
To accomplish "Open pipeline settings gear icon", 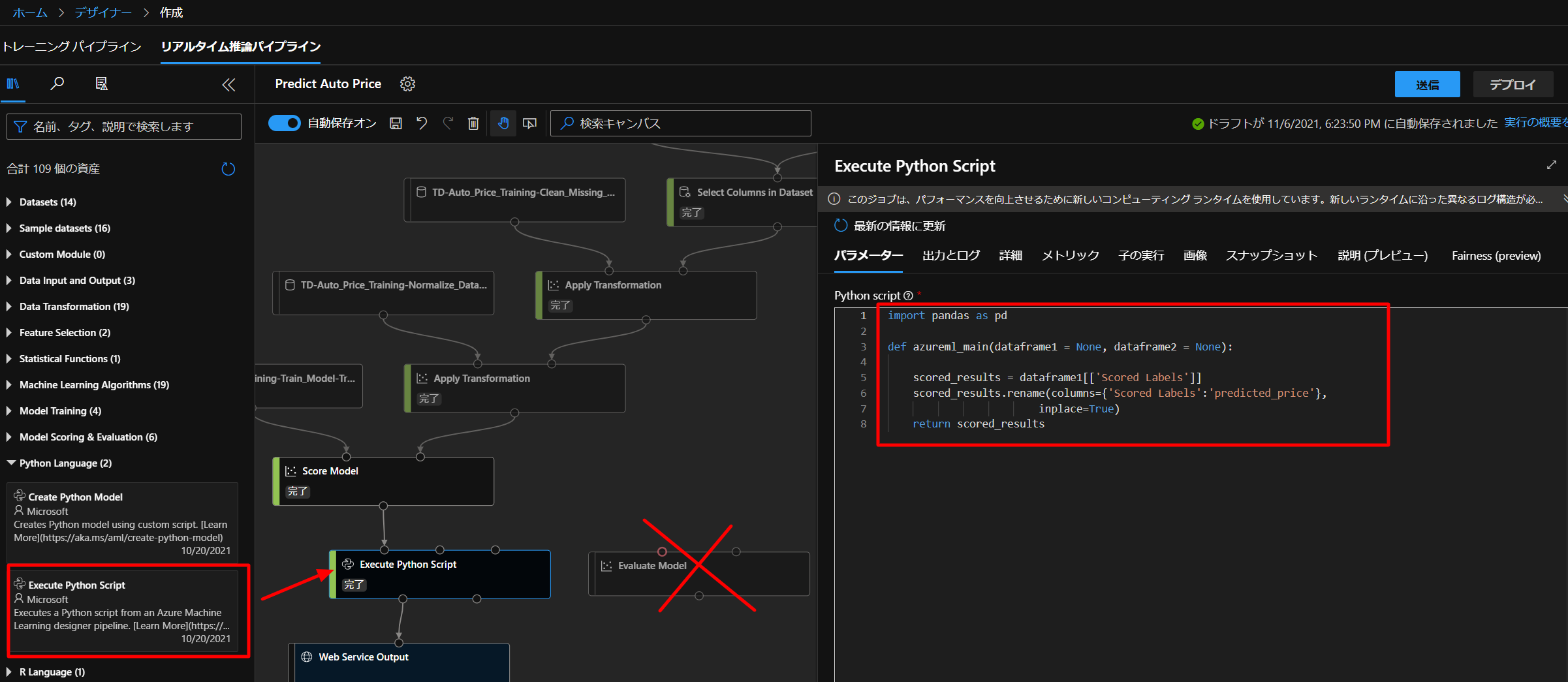I will point(407,84).
